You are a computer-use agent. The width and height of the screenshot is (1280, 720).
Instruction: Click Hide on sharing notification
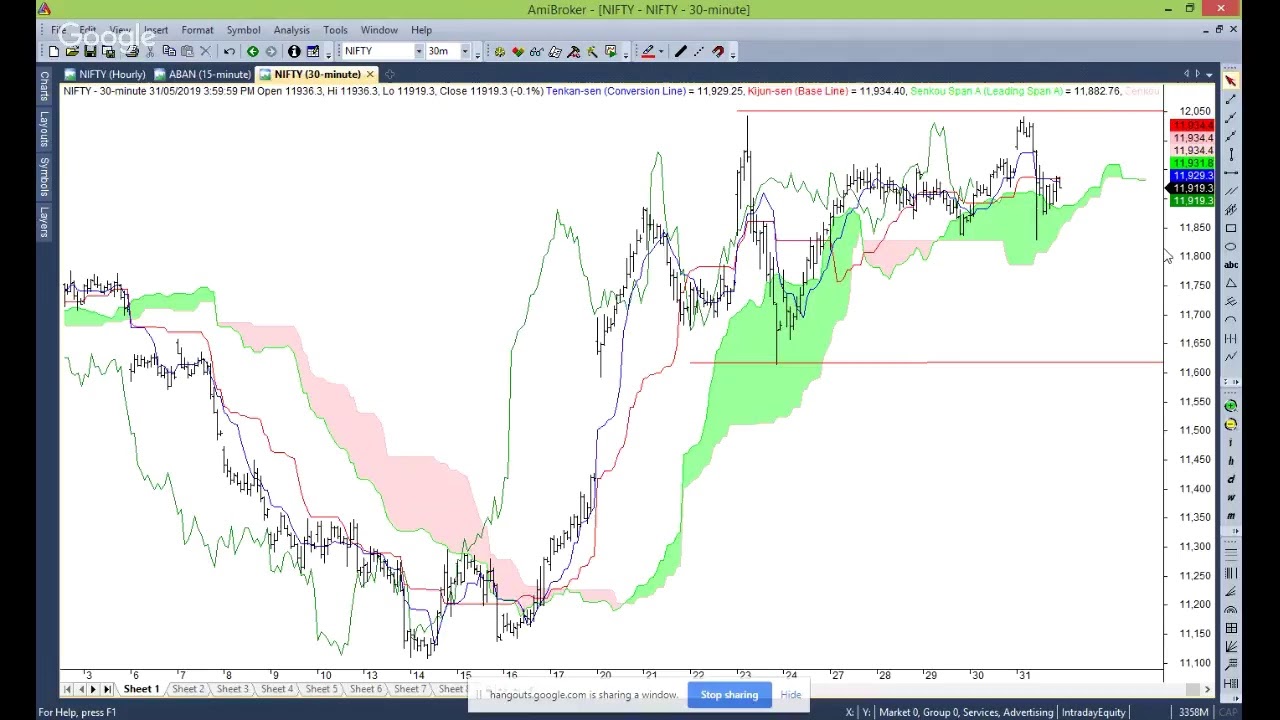pos(791,695)
